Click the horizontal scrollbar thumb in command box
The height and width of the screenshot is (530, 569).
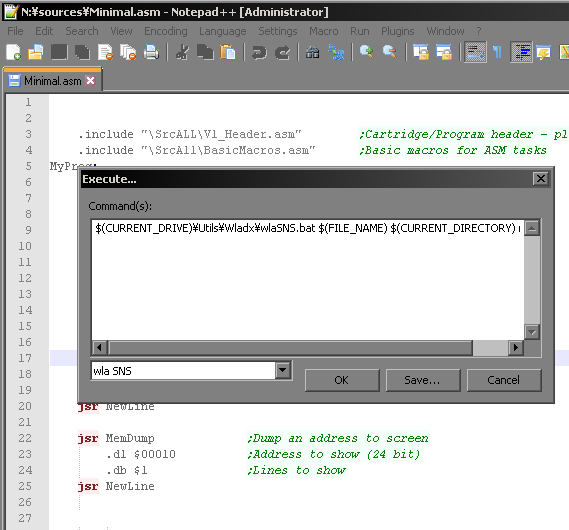click(x=290, y=348)
